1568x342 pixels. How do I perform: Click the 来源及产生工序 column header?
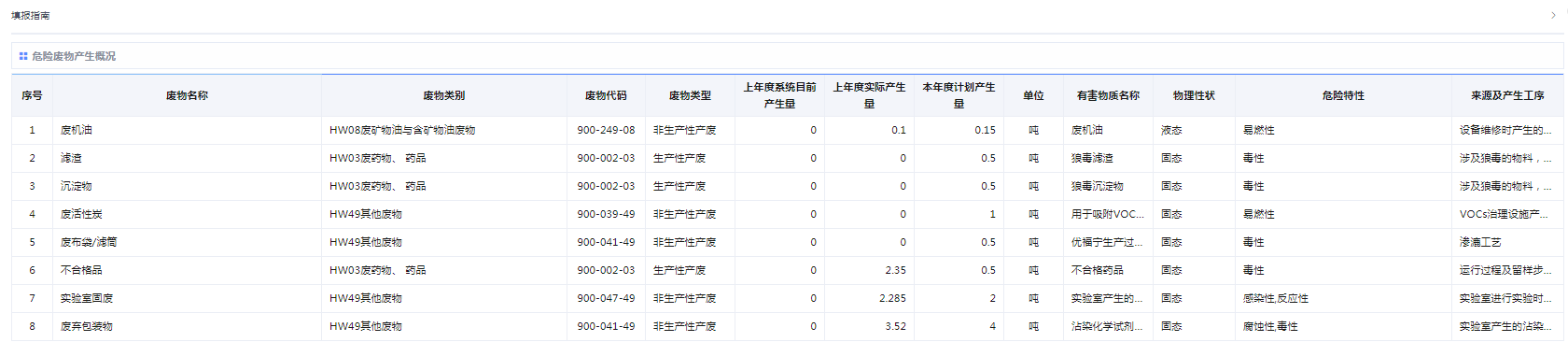tap(1507, 95)
